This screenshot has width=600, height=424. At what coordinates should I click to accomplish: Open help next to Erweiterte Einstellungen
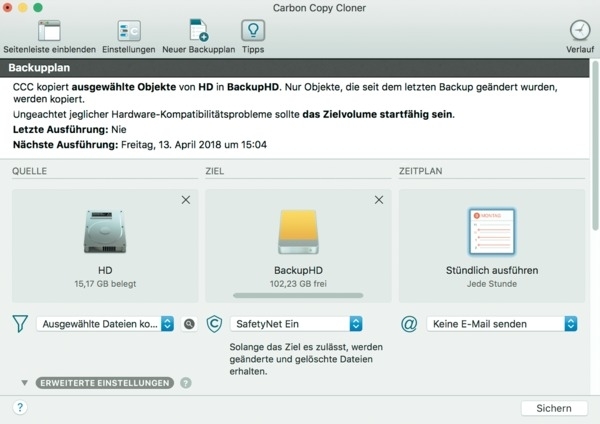click(186, 383)
